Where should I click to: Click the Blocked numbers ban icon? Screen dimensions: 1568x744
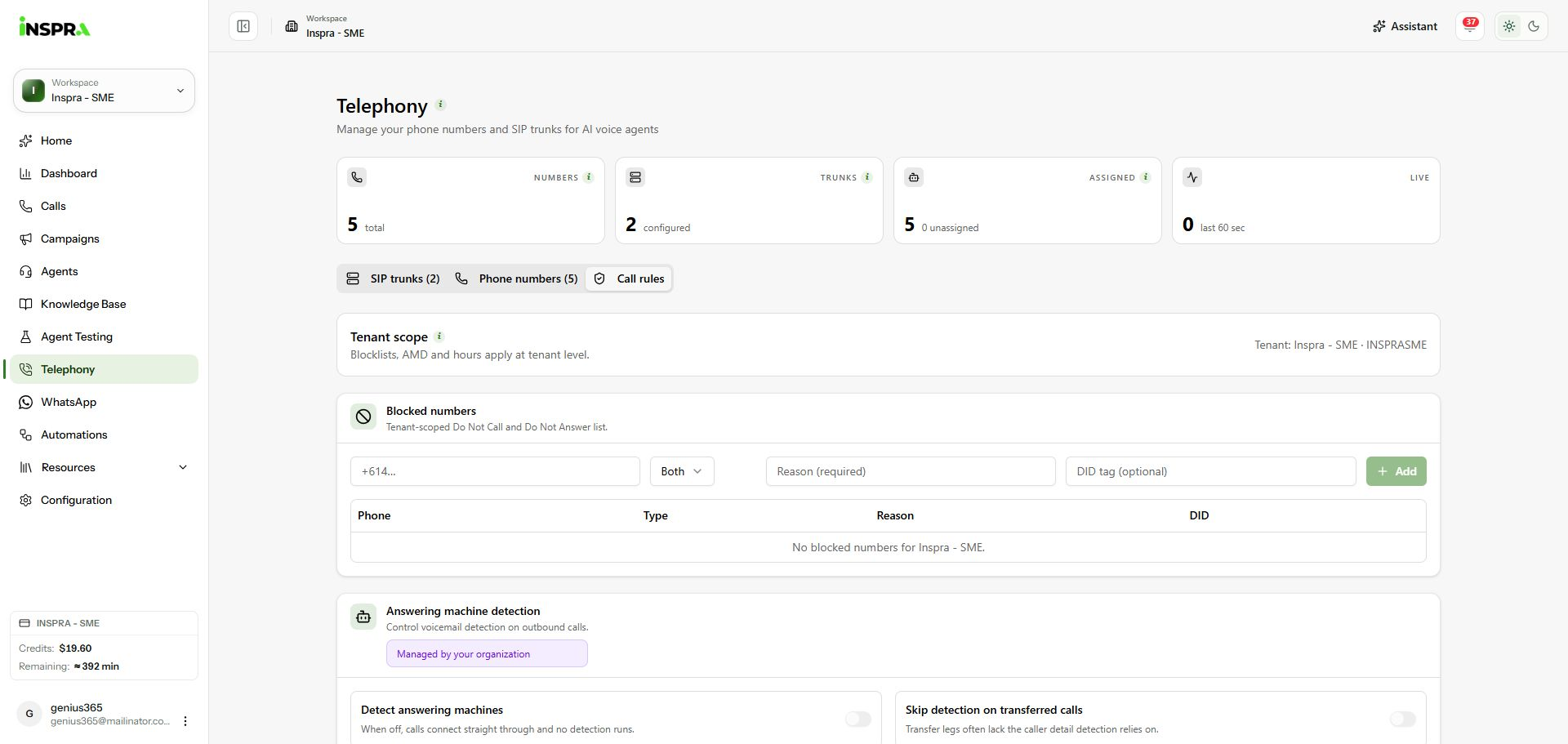point(363,417)
